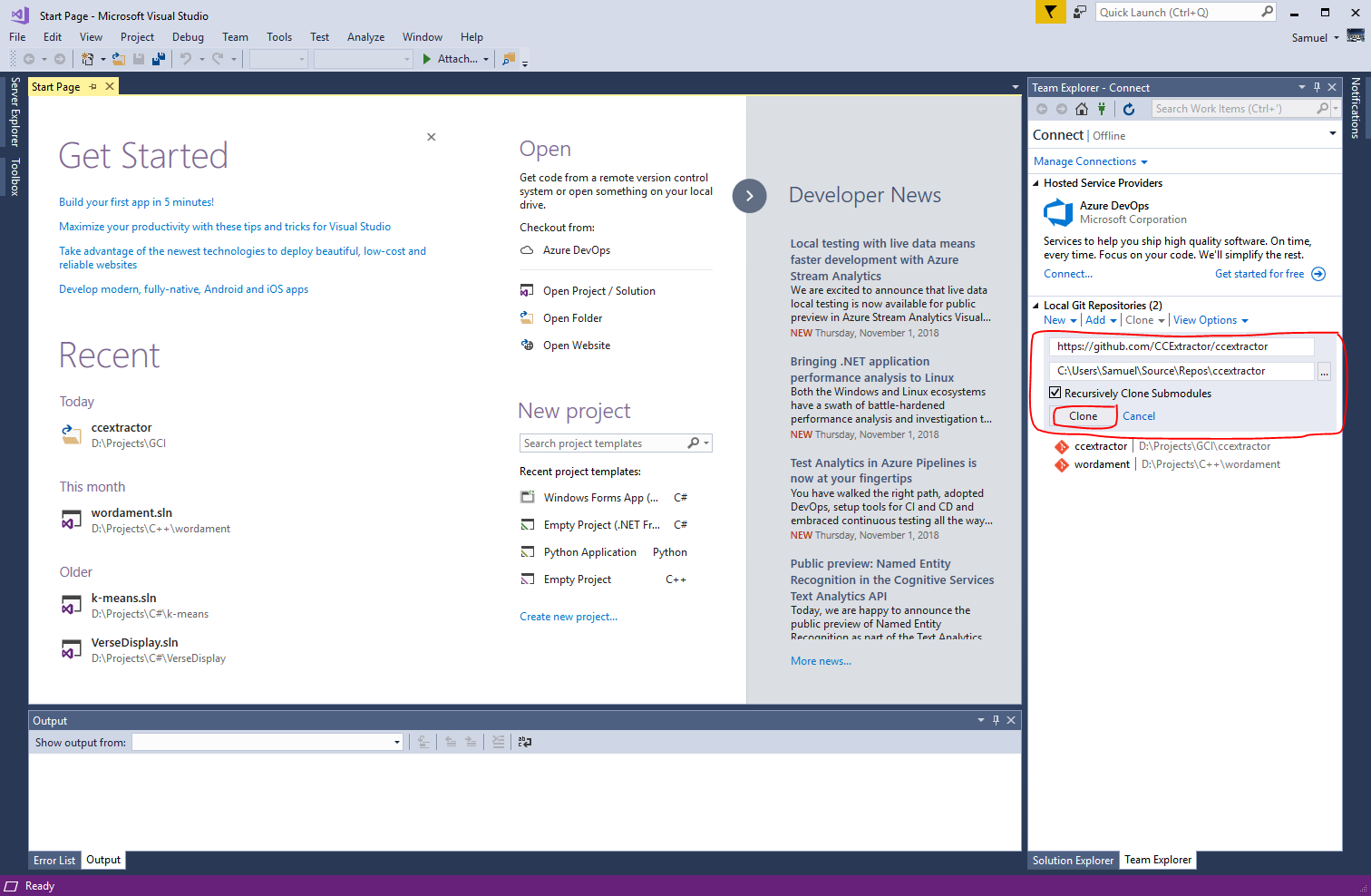Switch to the Error List tab

click(x=54, y=861)
